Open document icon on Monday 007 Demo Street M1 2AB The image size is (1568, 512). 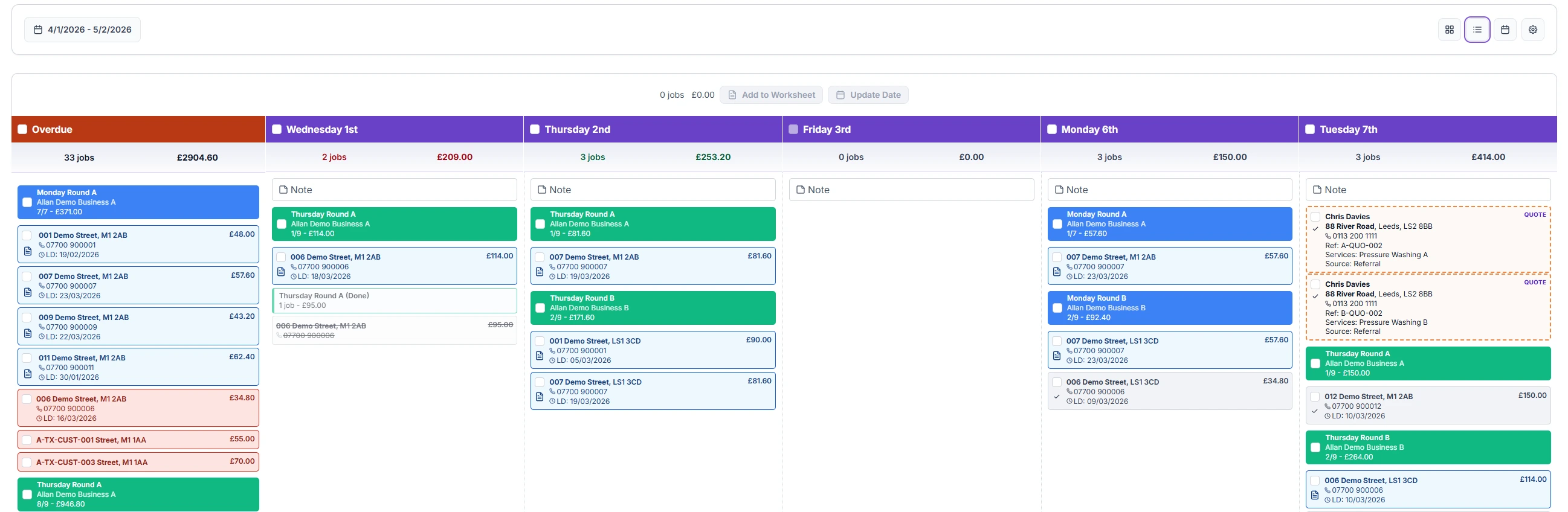click(1057, 272)
